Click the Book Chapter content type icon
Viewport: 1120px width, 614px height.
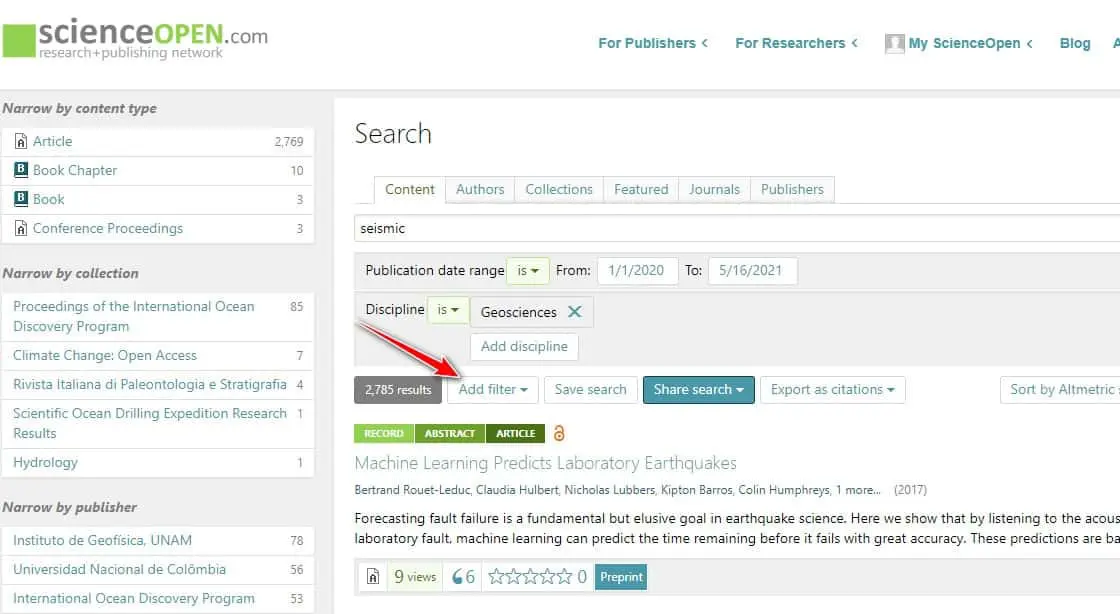(x=20, y=170)
